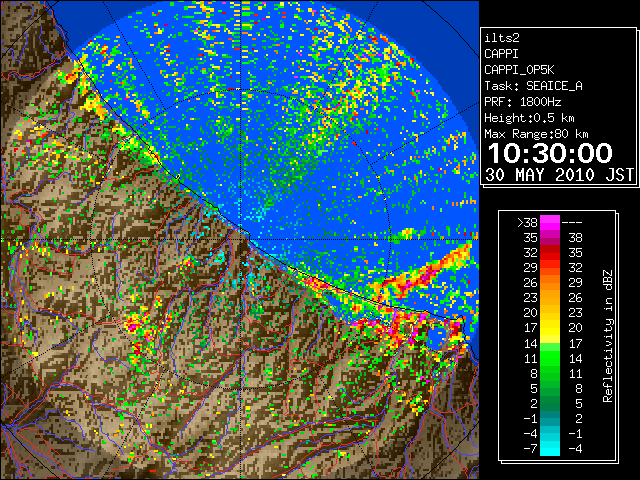Click the 'ilts2' radar site label

pos(502,38)
